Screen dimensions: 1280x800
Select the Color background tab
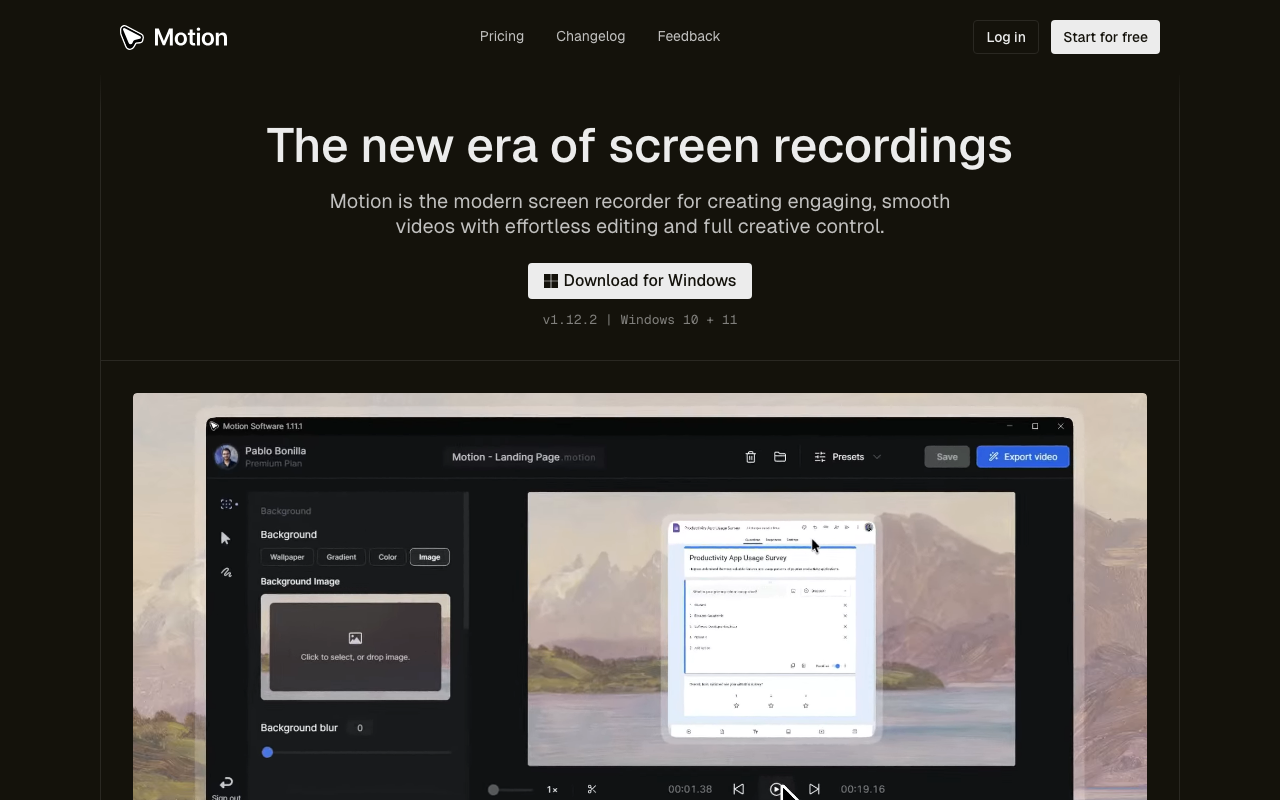[x=387, y=557]
